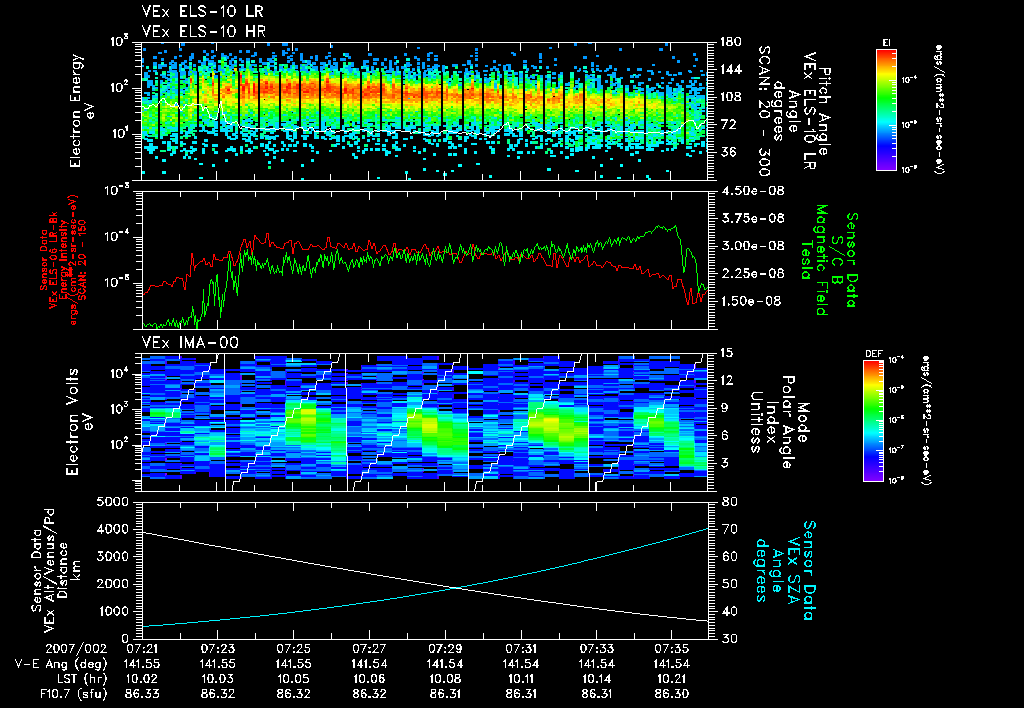1024x708 pixels.
Task: Click the 80 degrees SZA tick label
Action: pyautogui.click(x=729, y=502)
